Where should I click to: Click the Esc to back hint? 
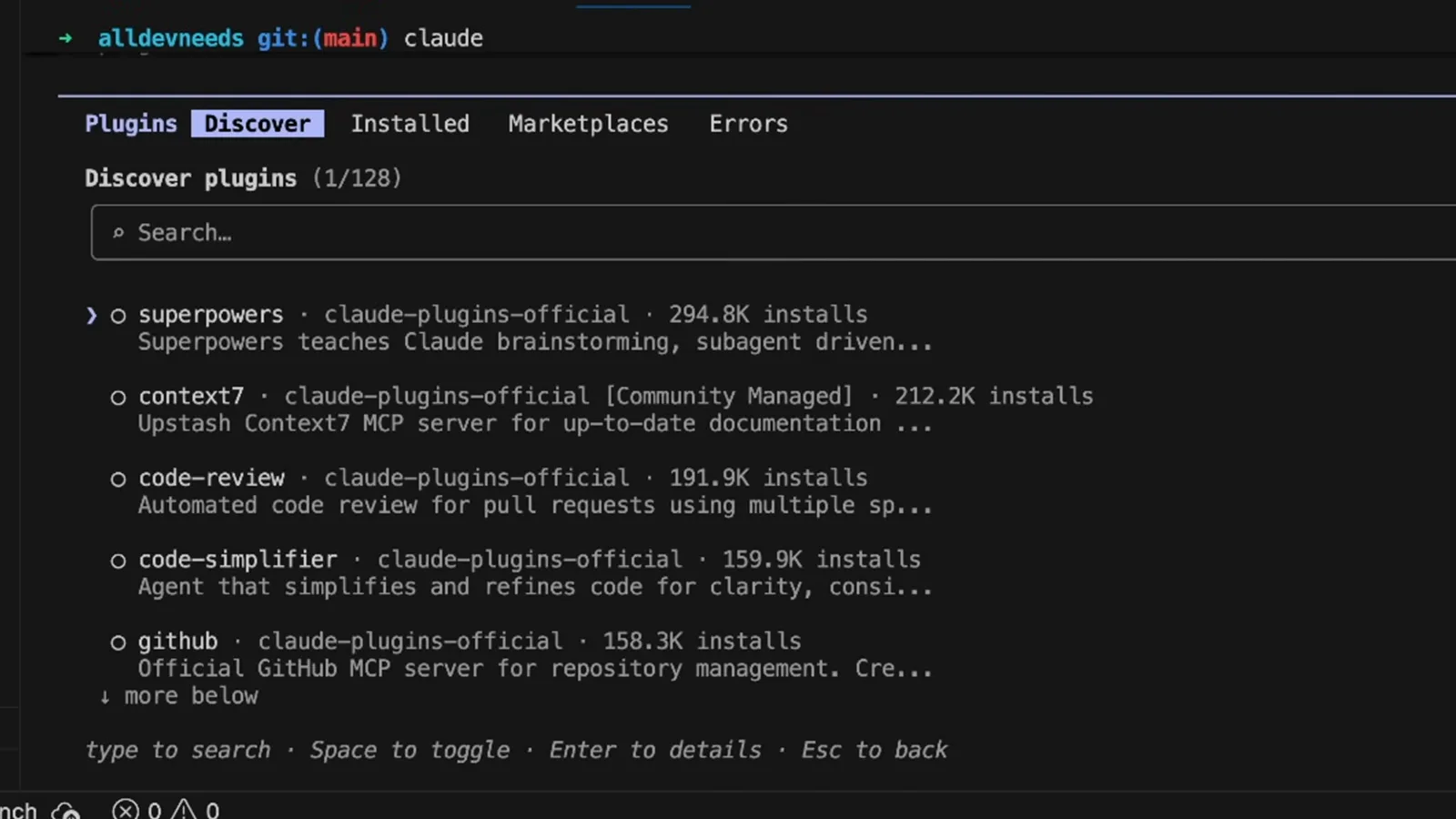875,750
